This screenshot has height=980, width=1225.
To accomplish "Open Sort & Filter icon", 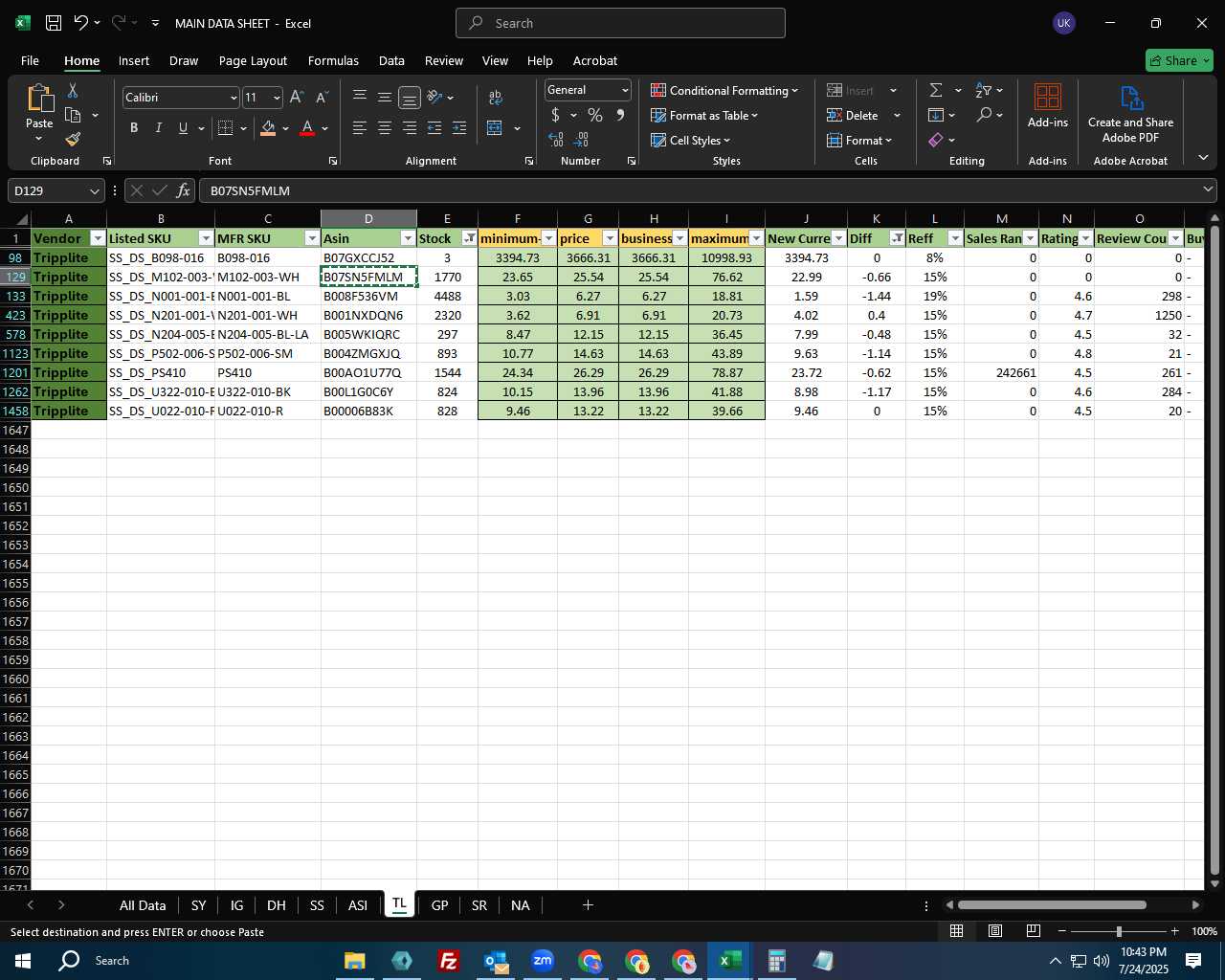I will coord(984,90).
